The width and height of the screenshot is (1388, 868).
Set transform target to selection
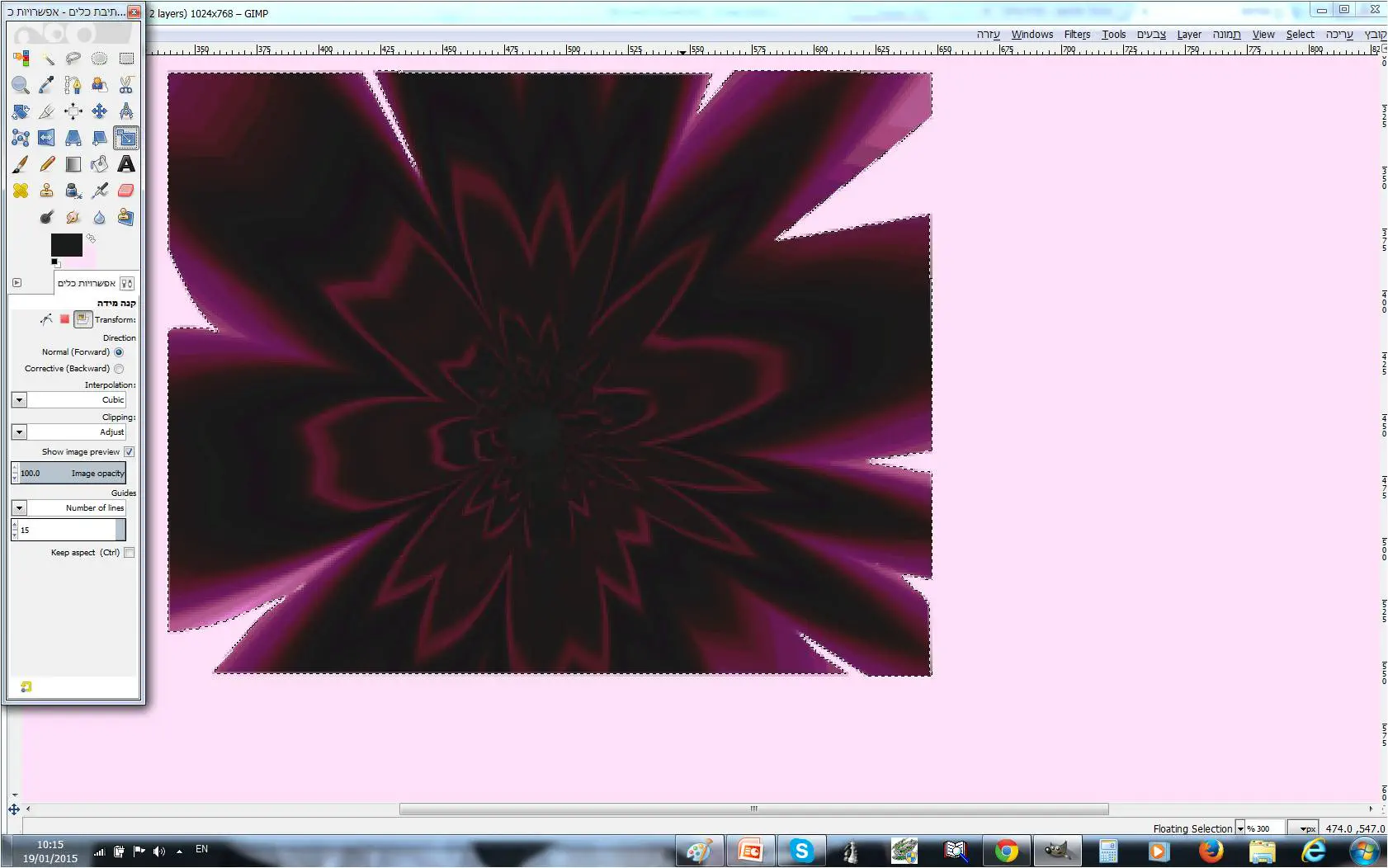click(64, 319)
